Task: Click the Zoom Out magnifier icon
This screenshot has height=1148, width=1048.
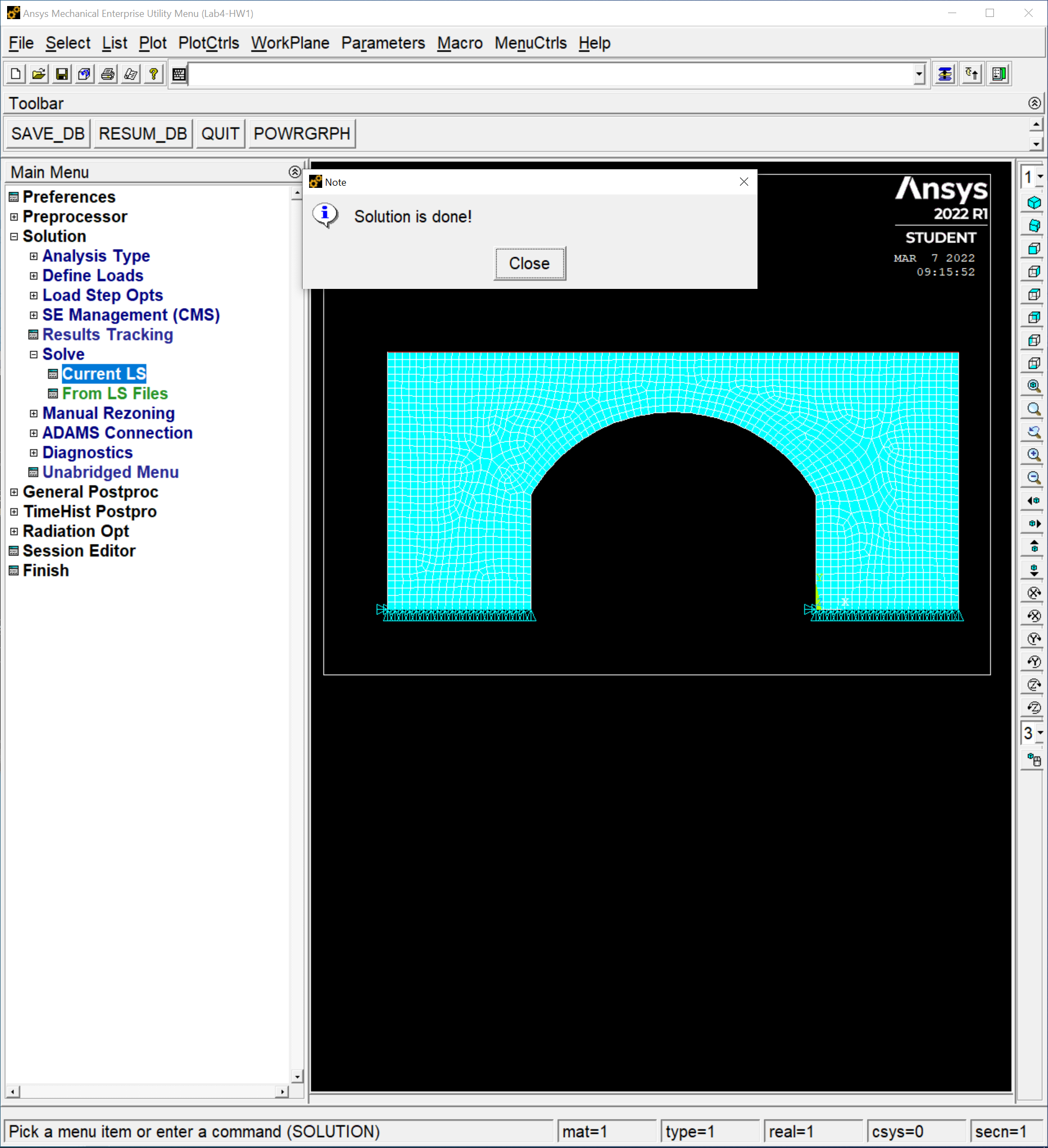Action: click(1034, 477)
